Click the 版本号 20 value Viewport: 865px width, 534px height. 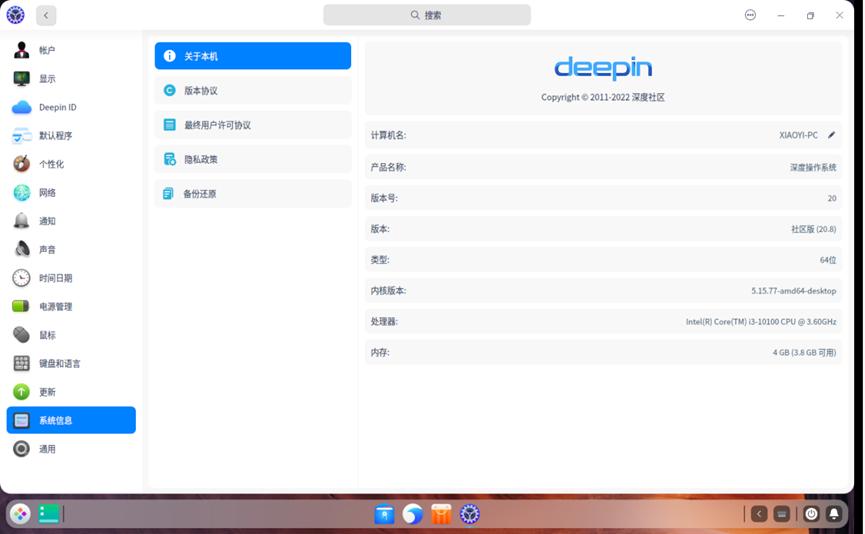[832, 198]
